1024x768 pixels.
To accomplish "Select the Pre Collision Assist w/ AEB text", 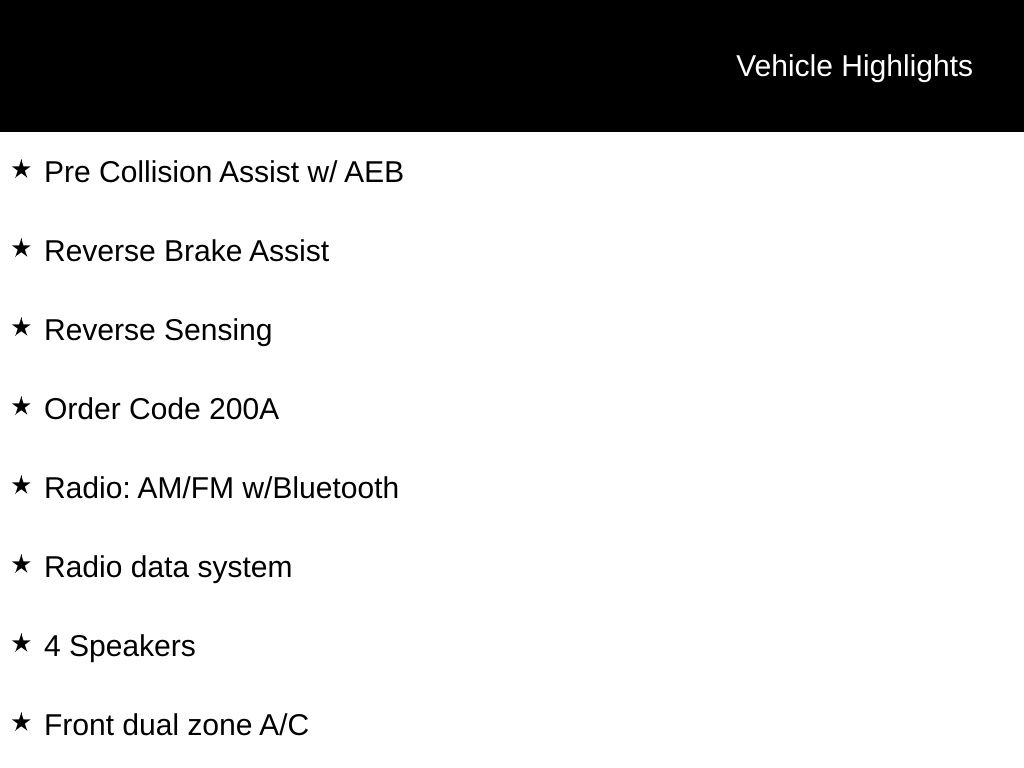I will click(x=224, y=172).
